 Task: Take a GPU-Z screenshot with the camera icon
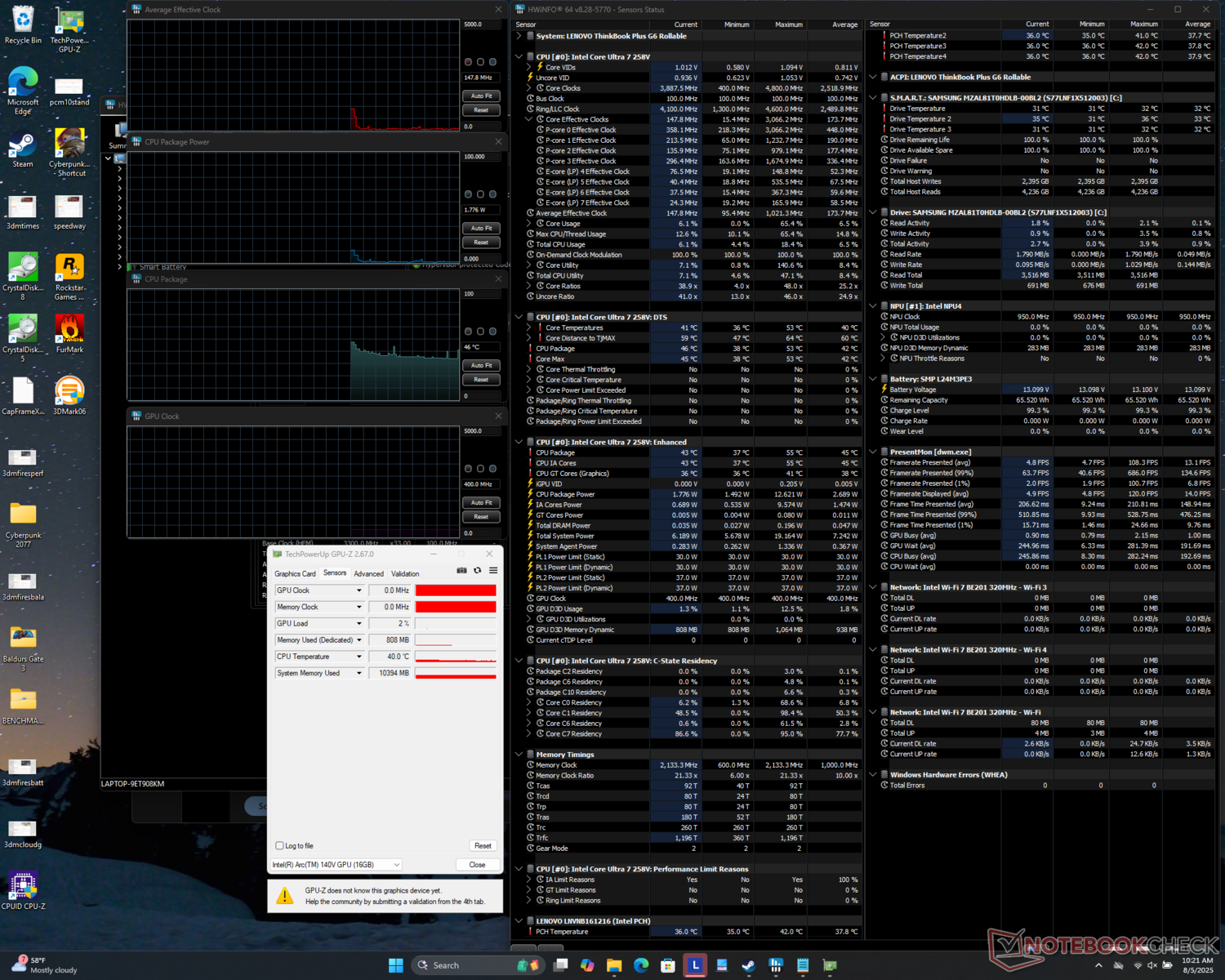click(x=461, y=571)
